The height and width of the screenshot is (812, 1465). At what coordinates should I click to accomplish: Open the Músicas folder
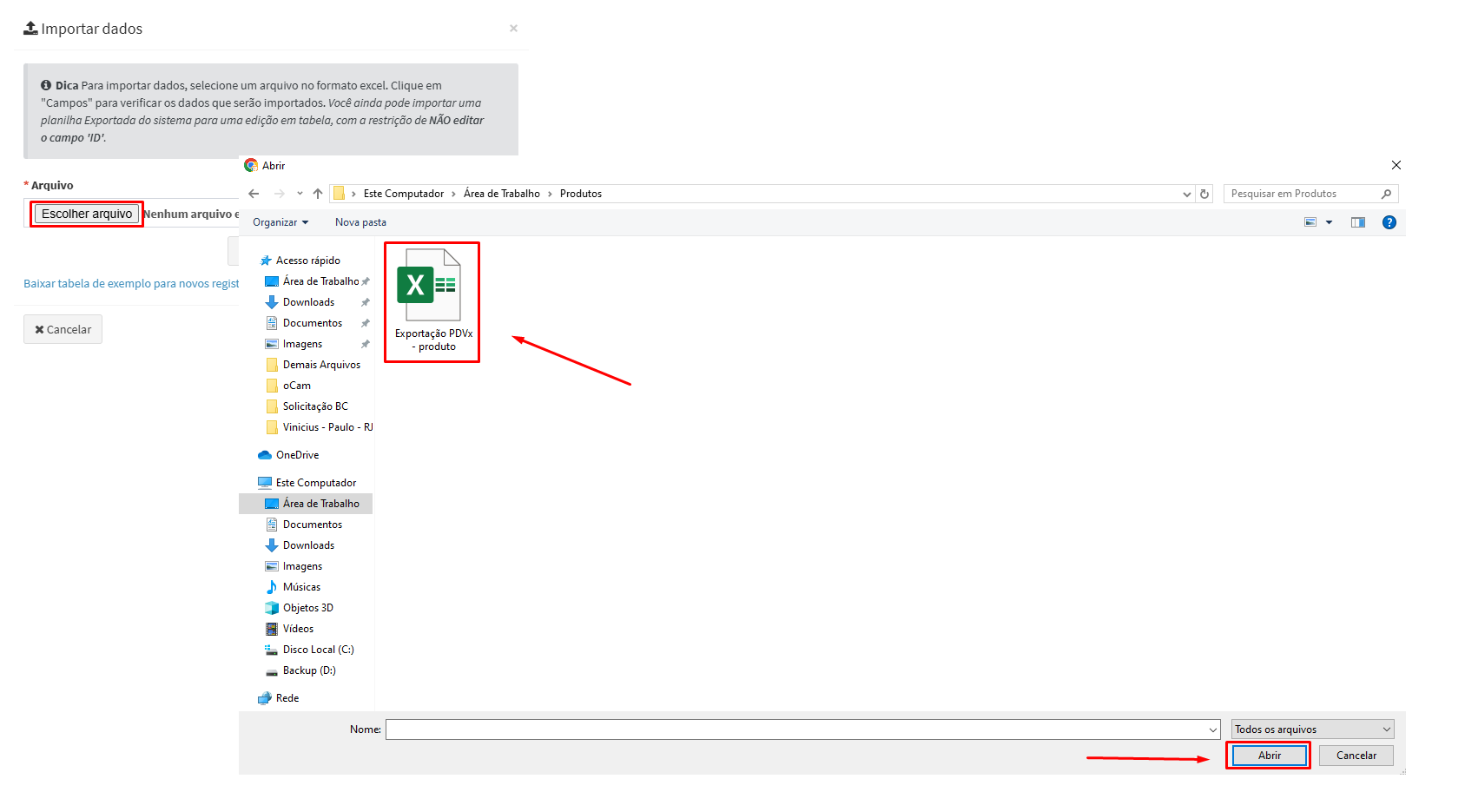click(x=301, y=587)
